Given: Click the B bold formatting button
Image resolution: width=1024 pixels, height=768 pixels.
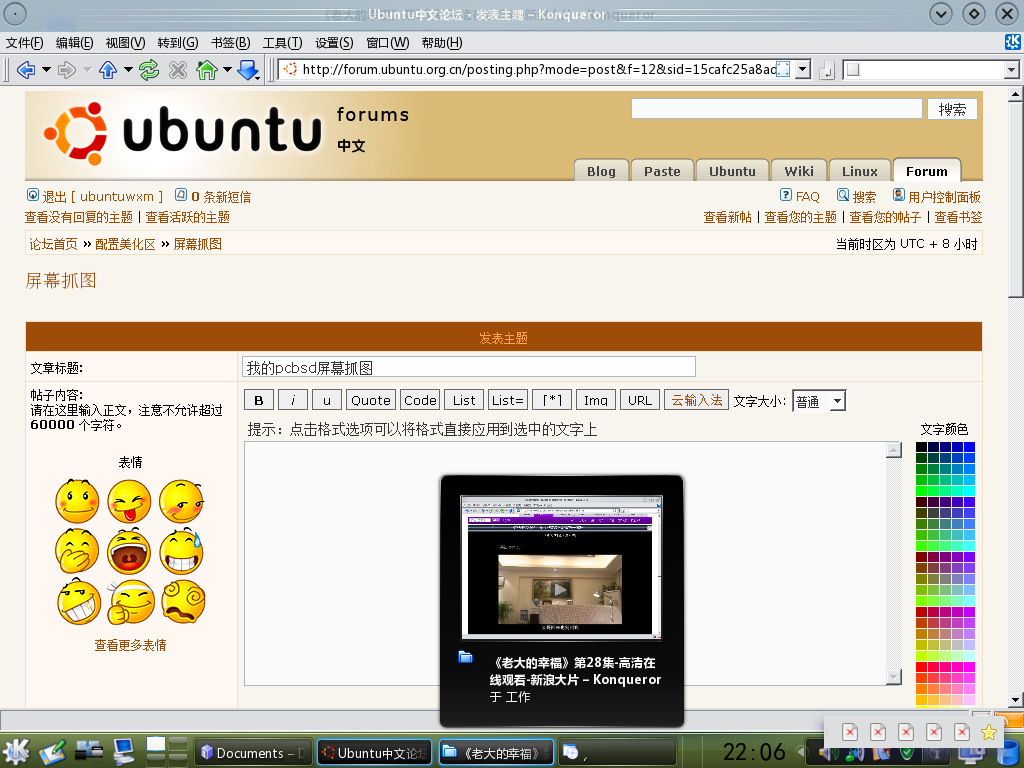Looking at the screenshot, I should pos(259,400).
